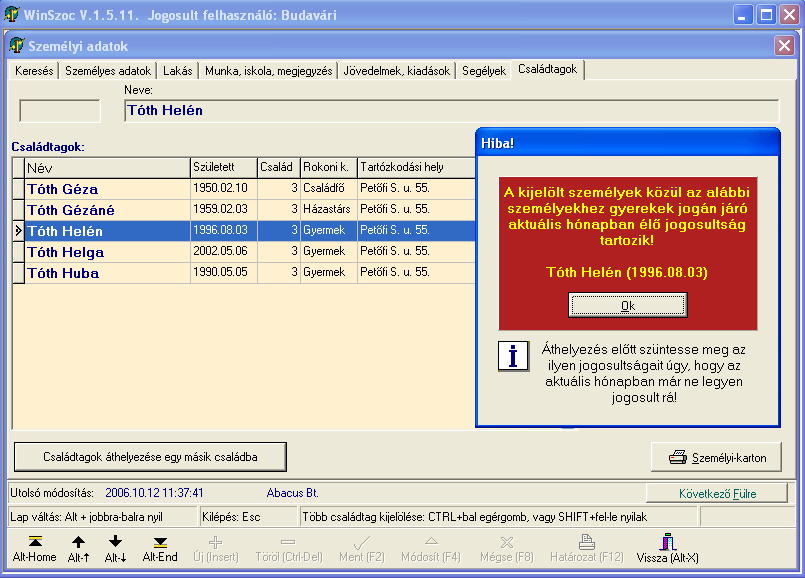805x578 pixels.
Task: Click the Tartózkodási hely column header
Action: pyautogui.click(x=416, y=168)
